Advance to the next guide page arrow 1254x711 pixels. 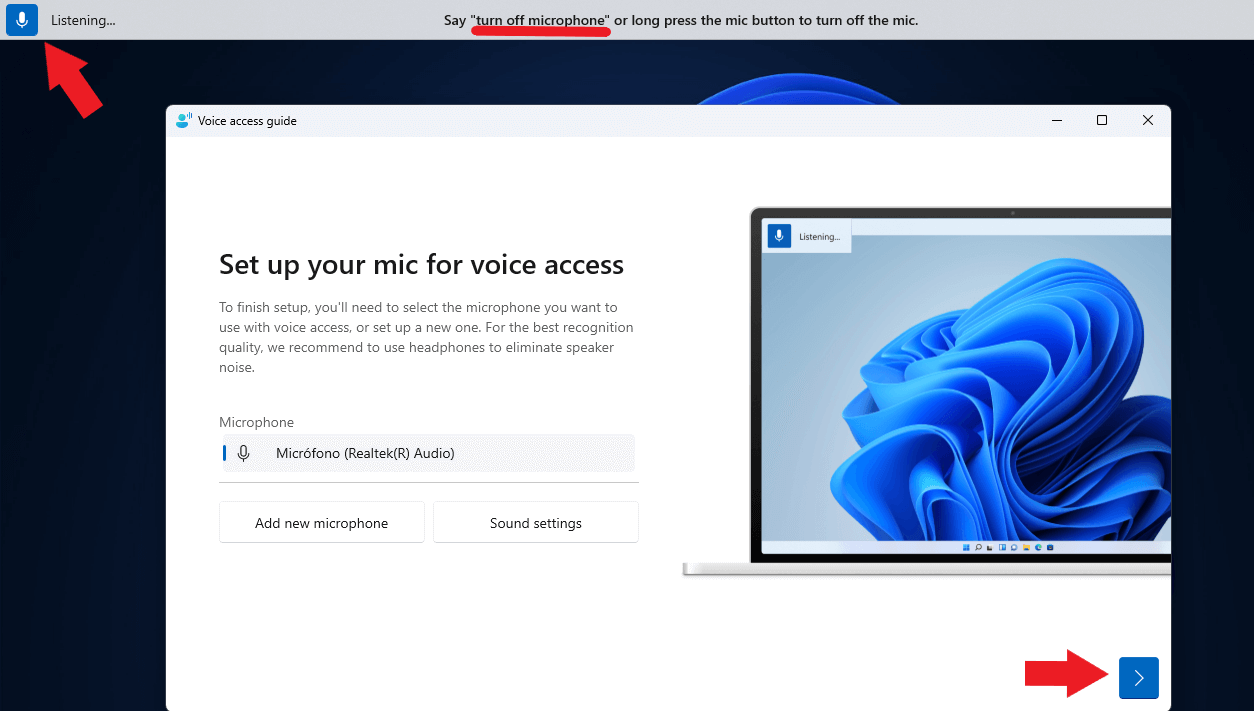coord(1139,678)
